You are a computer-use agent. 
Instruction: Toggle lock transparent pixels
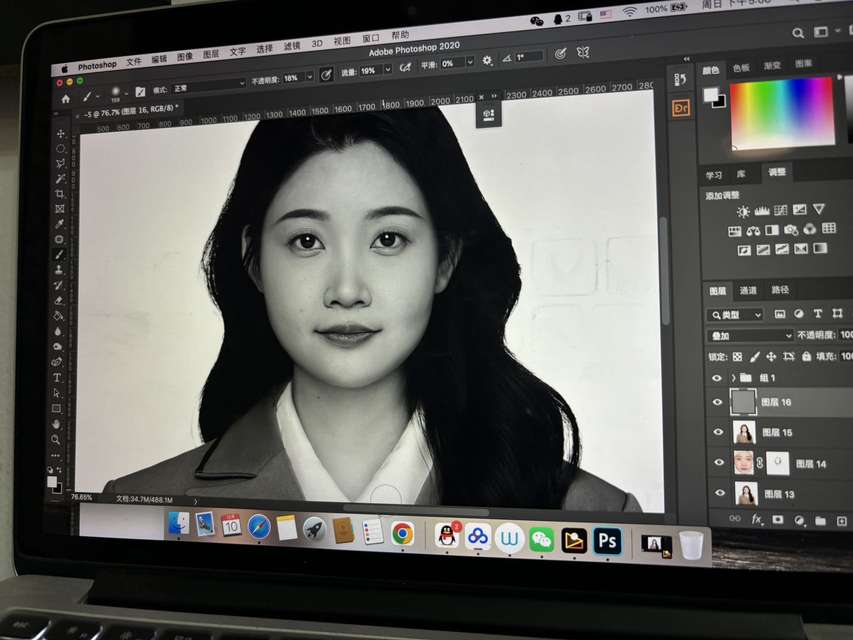click(x=738, y=357)
